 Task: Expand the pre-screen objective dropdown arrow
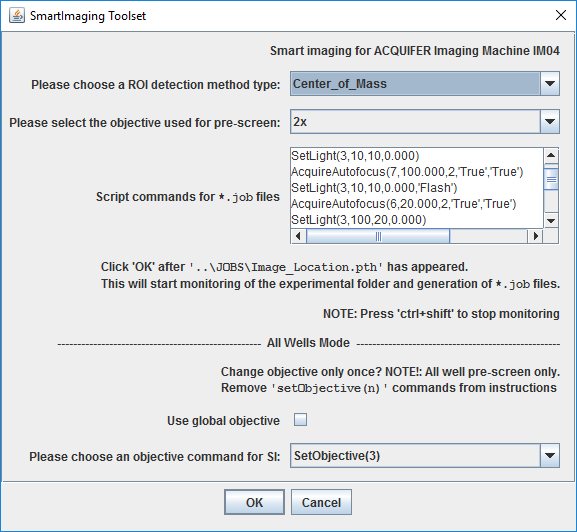(x=550, y=121)
